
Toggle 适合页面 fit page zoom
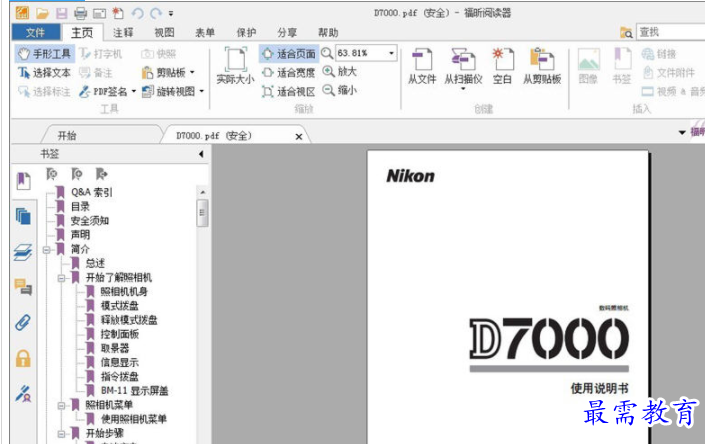tap(289, 54)
